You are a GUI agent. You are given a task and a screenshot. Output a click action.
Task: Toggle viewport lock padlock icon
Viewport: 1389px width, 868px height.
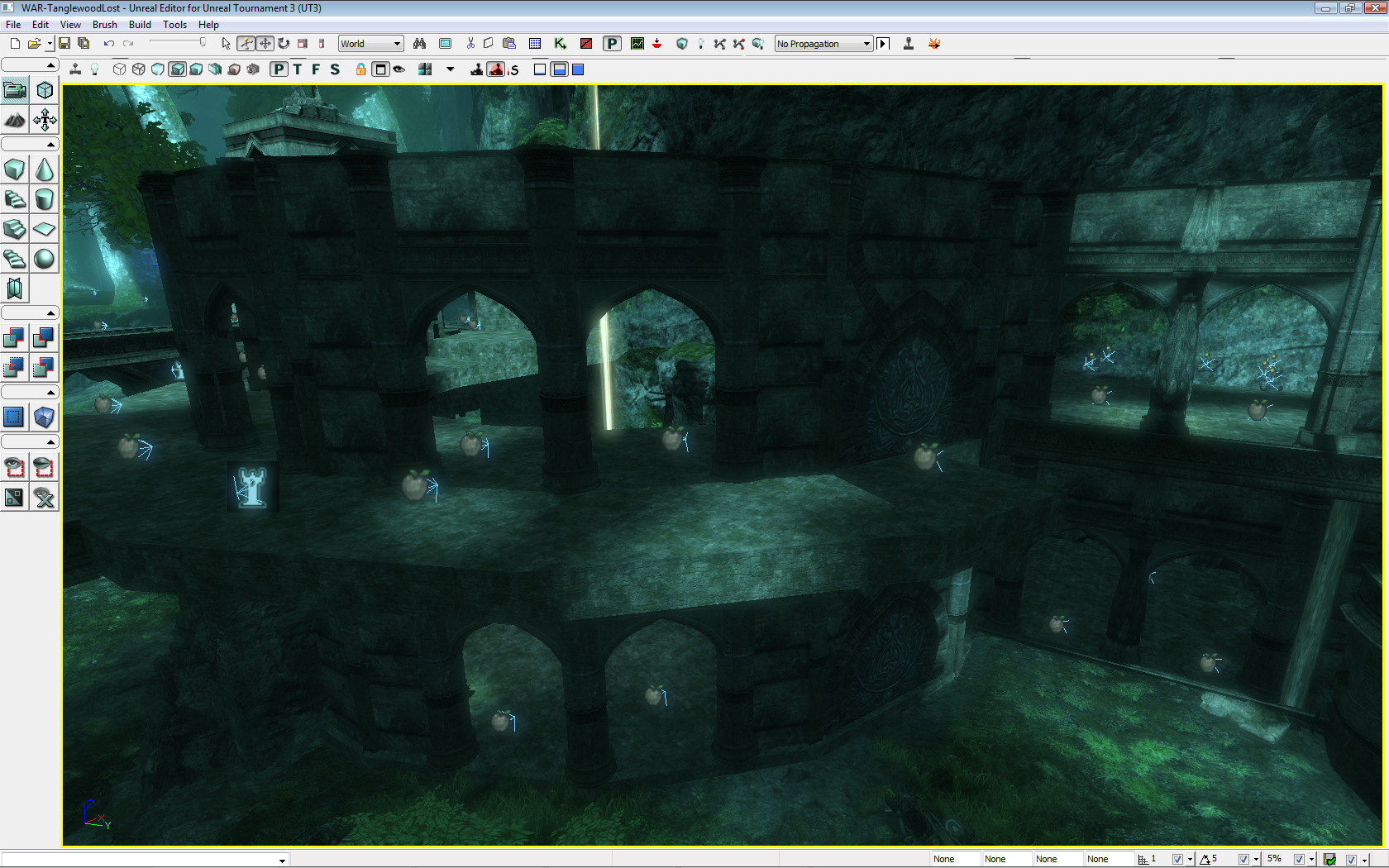tap(361, 69)
